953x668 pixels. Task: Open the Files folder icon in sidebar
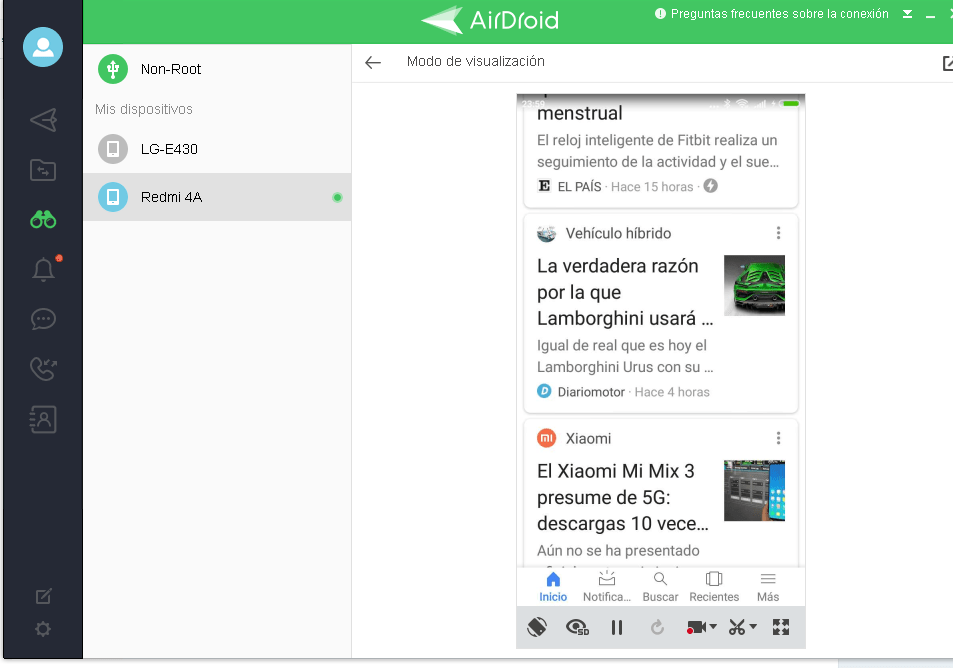click(43, 170)
